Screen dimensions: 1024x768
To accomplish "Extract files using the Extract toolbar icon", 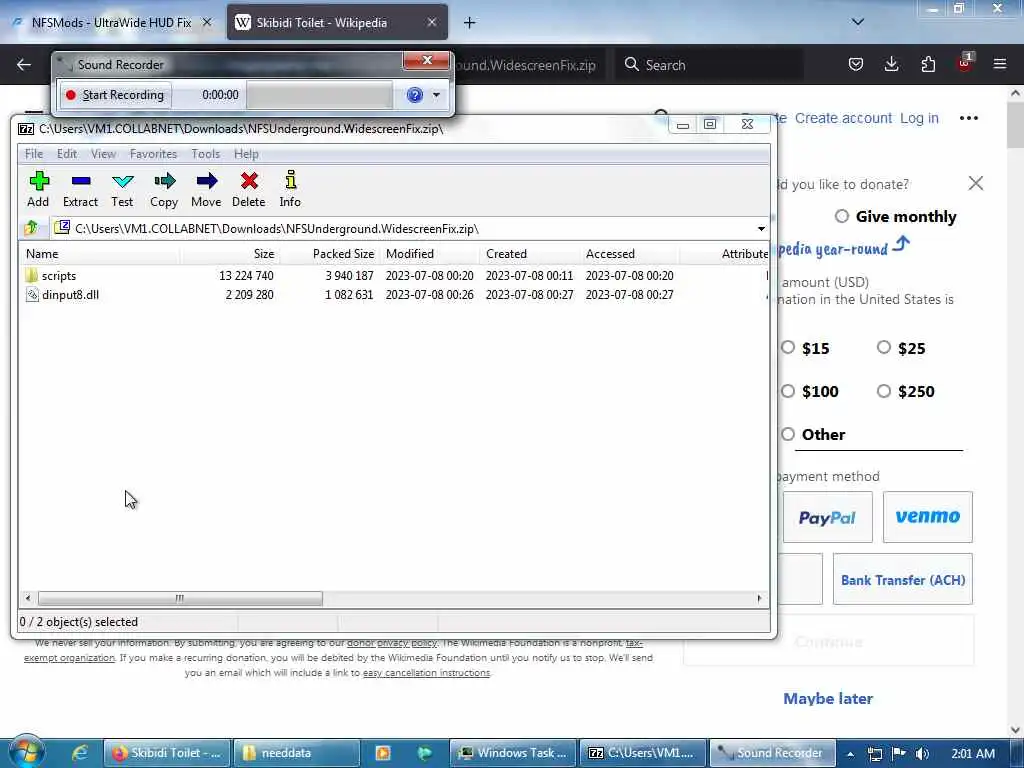I will click(x=80, y=189).
